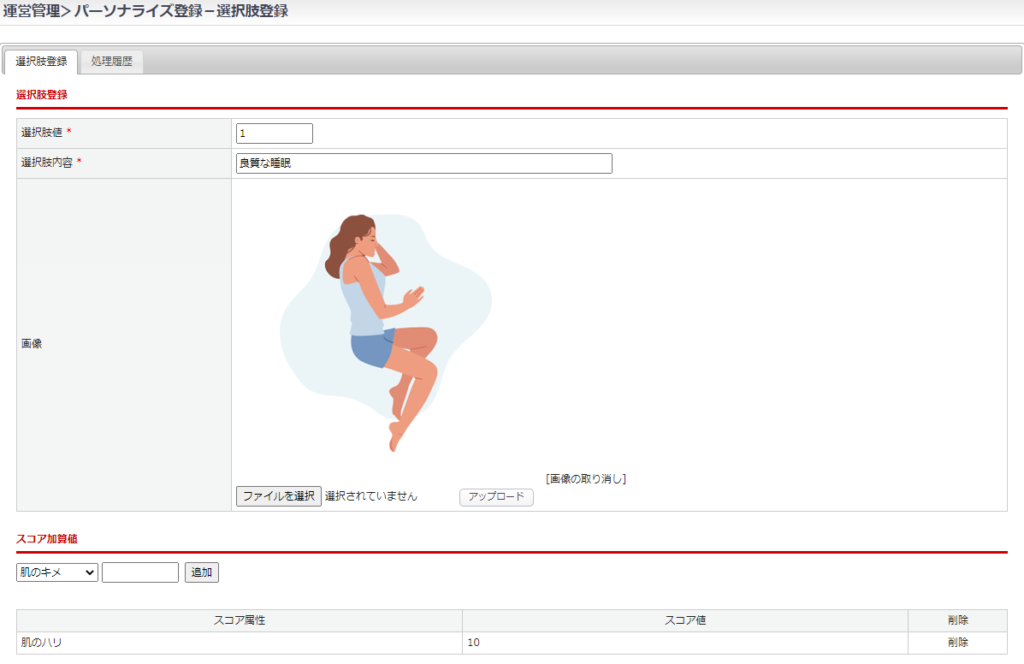Click the スコア加算値 section heading
The height and width of the screenshot is (664, 1024).
pyautogui.click(x=47, y=538)
